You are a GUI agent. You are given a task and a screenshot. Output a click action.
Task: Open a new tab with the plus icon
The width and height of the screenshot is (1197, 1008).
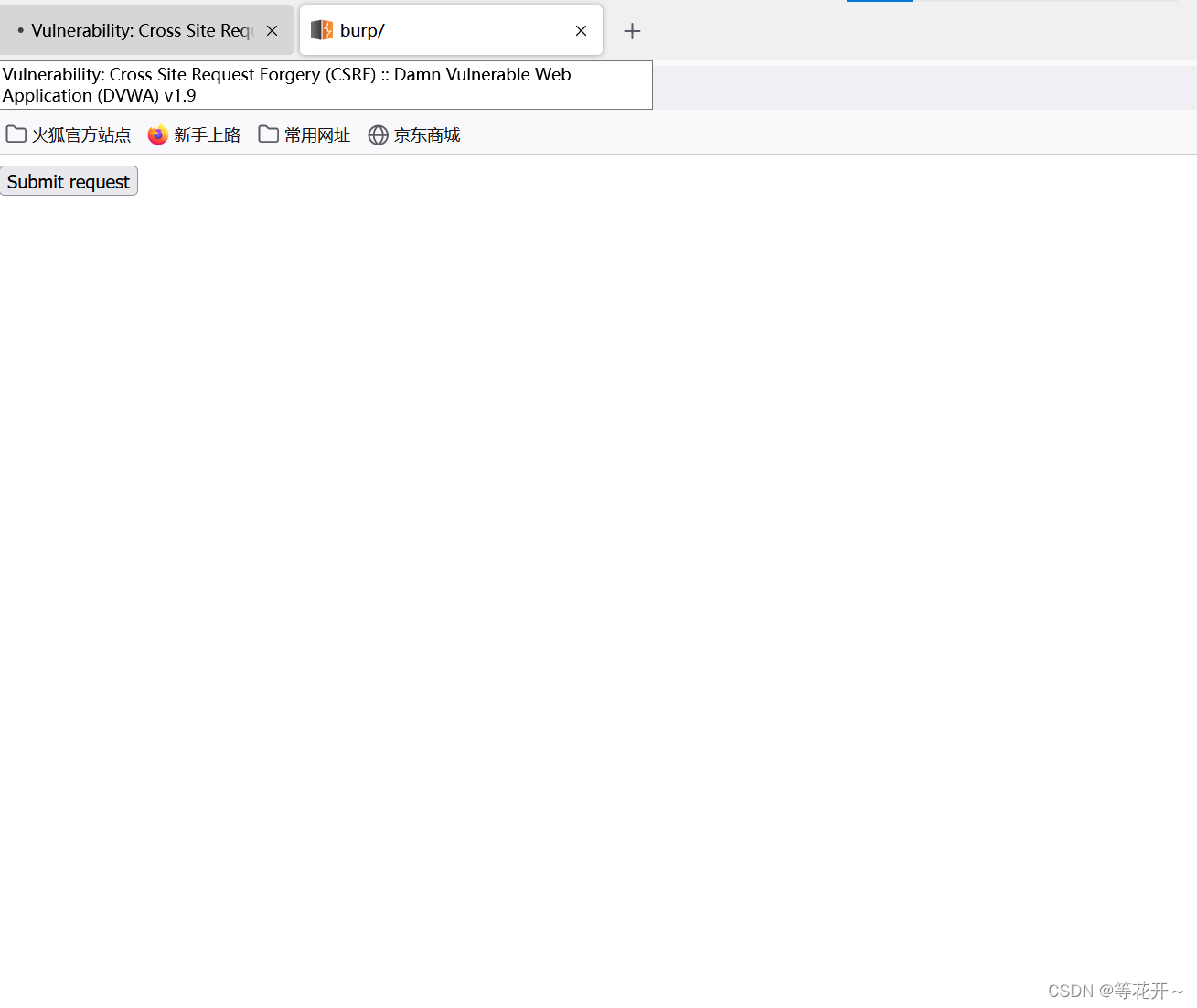[632, 31]
